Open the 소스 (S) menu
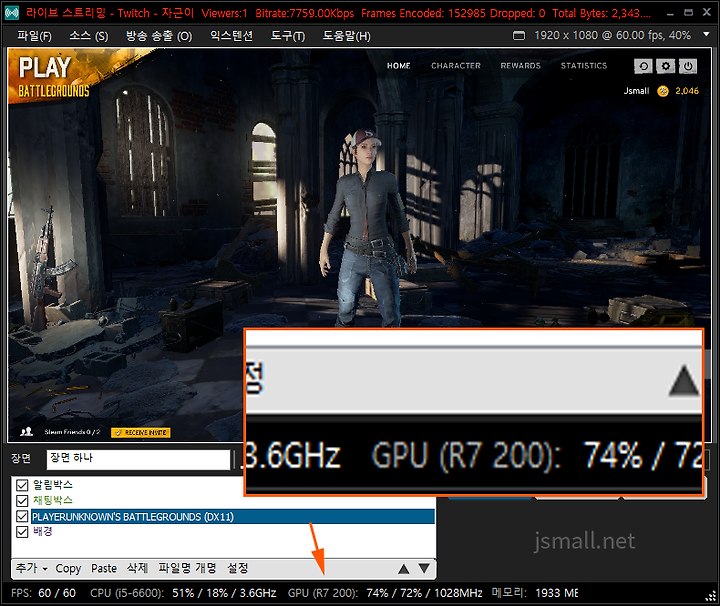This screenshot has width=720, height=606. pos(89,36)
